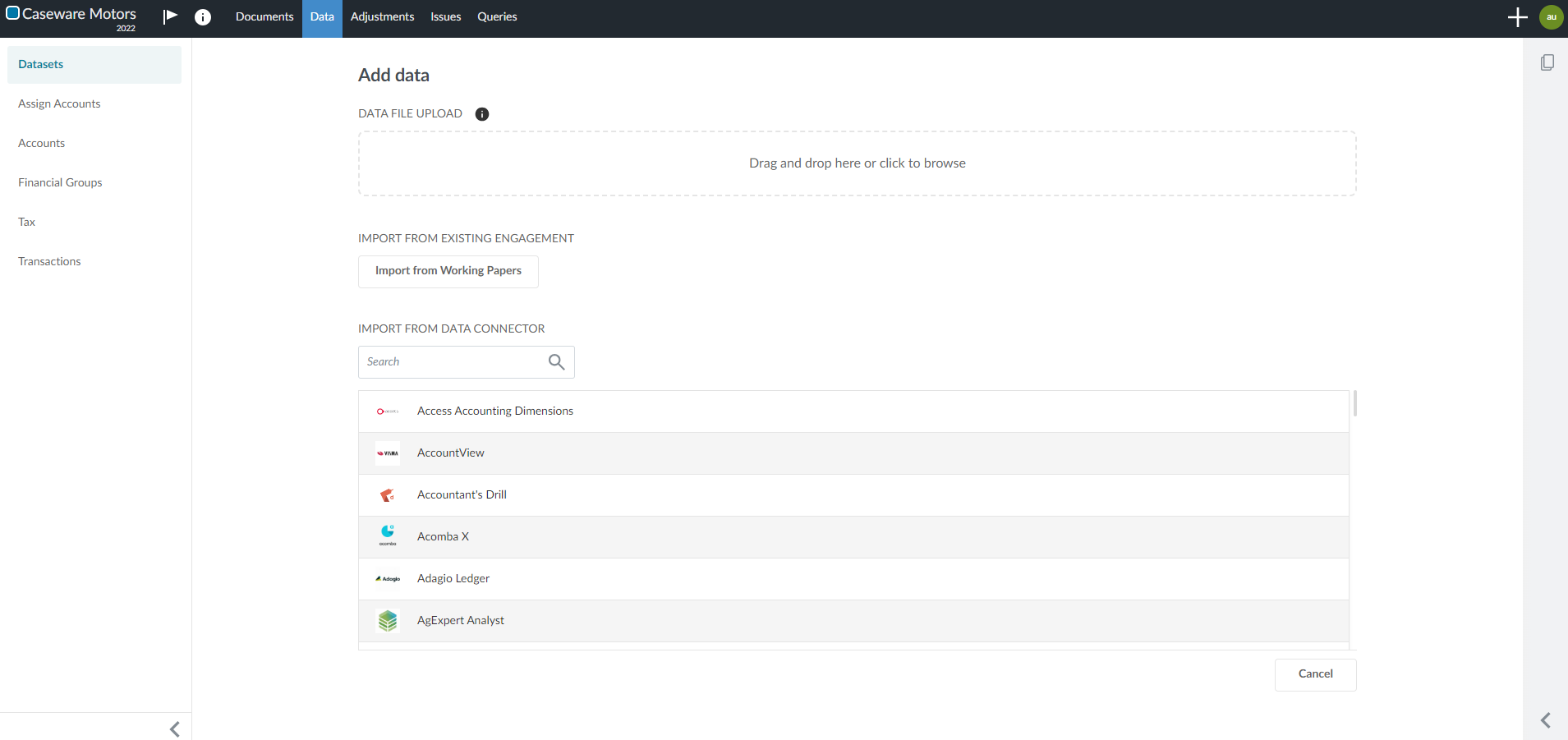The image size is (1568, 740).
Task: Open the user avatar menu
Action: pos(1551,17)
